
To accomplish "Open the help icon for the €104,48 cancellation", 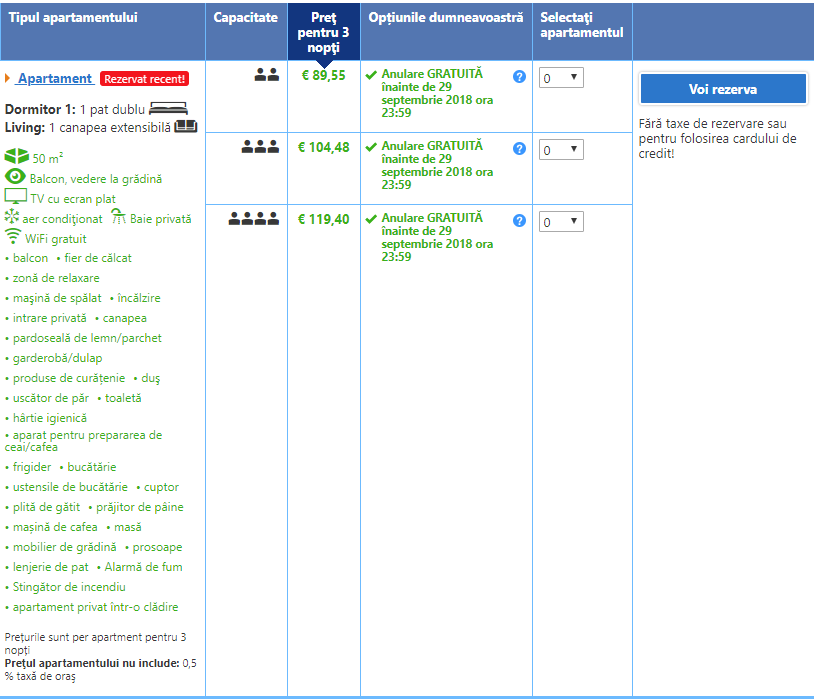I will pyautogui.click(x=519, y=149).
